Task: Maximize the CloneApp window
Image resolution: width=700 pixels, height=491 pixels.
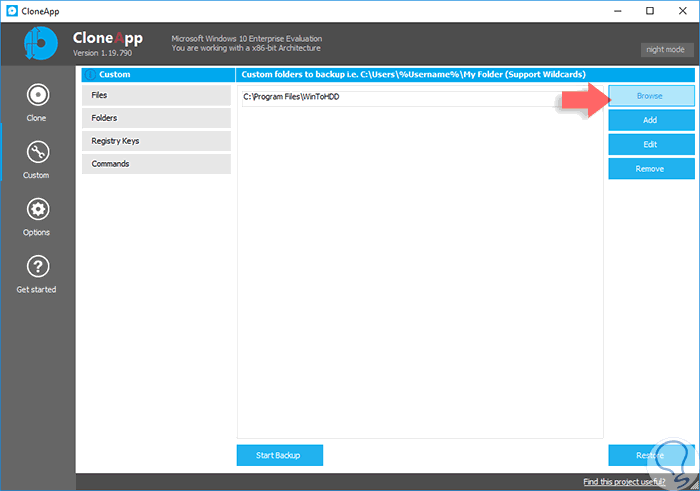Action: click(650, 11)
